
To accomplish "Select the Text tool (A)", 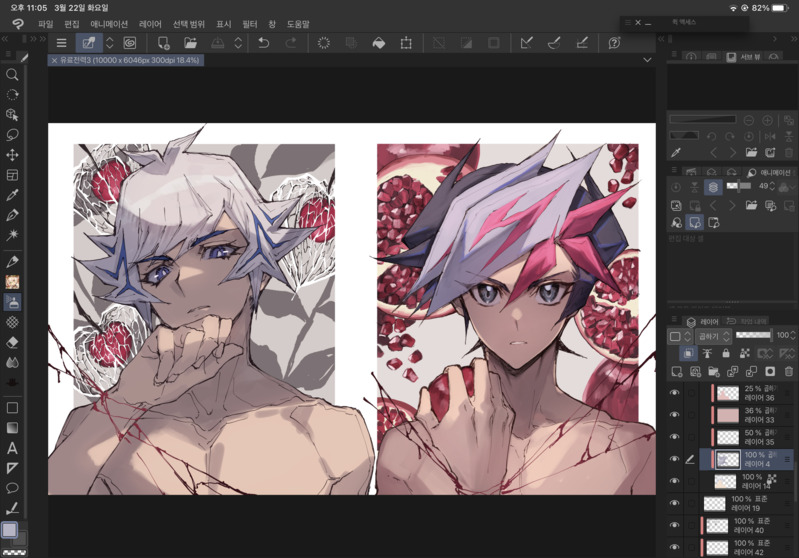I will (12, 448).
